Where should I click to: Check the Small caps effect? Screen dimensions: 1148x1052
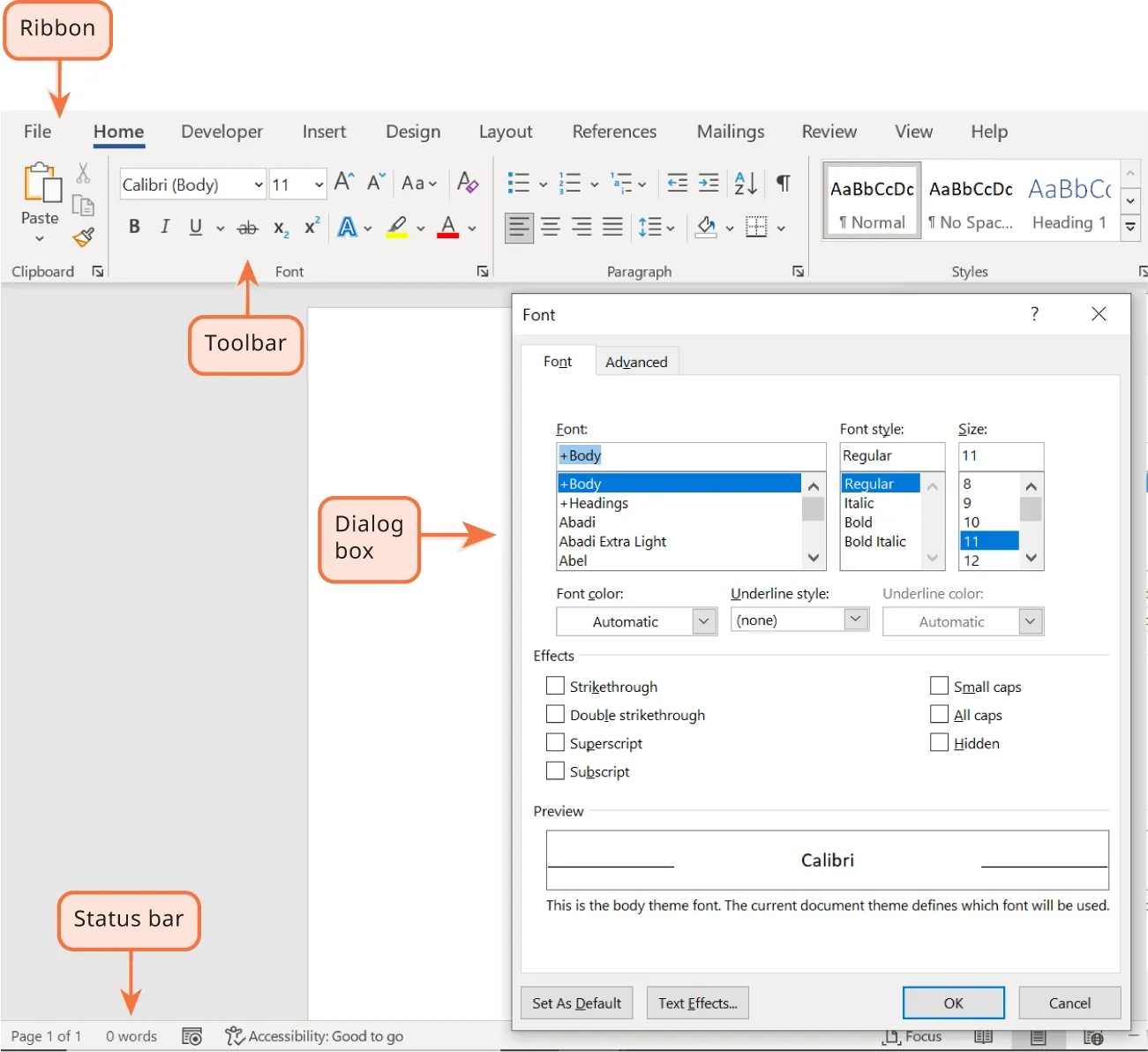point(939,685)
